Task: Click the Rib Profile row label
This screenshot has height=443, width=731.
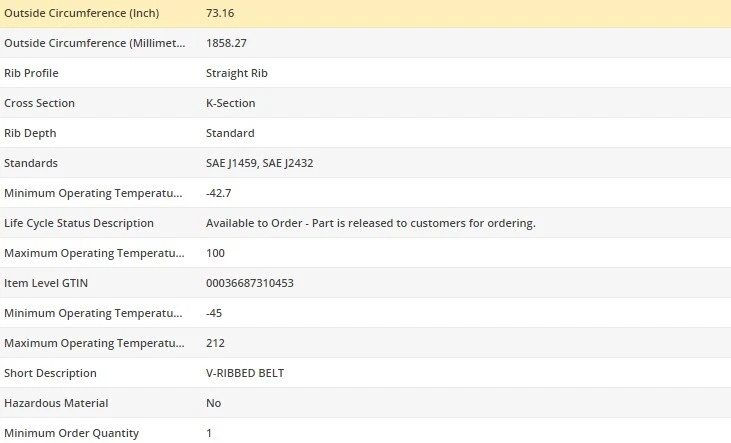Action: point(35,73)
